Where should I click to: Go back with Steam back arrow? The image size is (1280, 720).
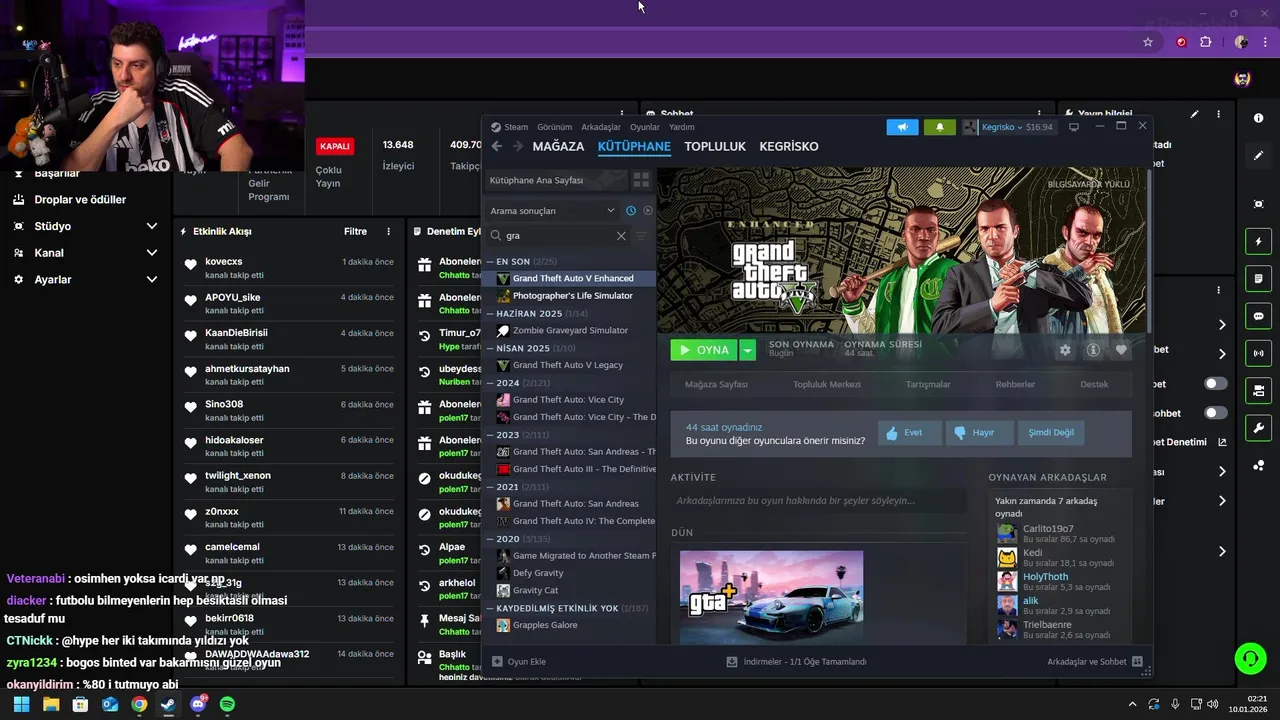coord(496,146)
